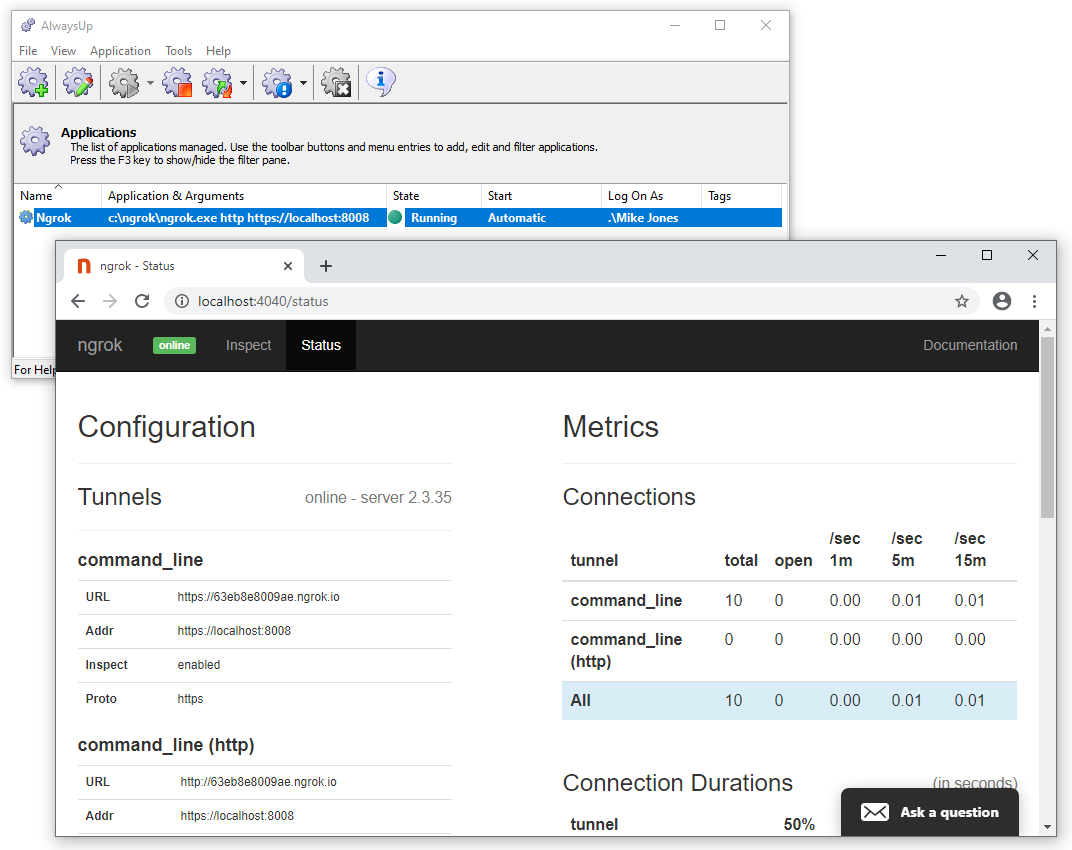Click the ngrok favicon on the browser tab
Viewport: 1072px width, 850px height.
click(x=84, y=266)
